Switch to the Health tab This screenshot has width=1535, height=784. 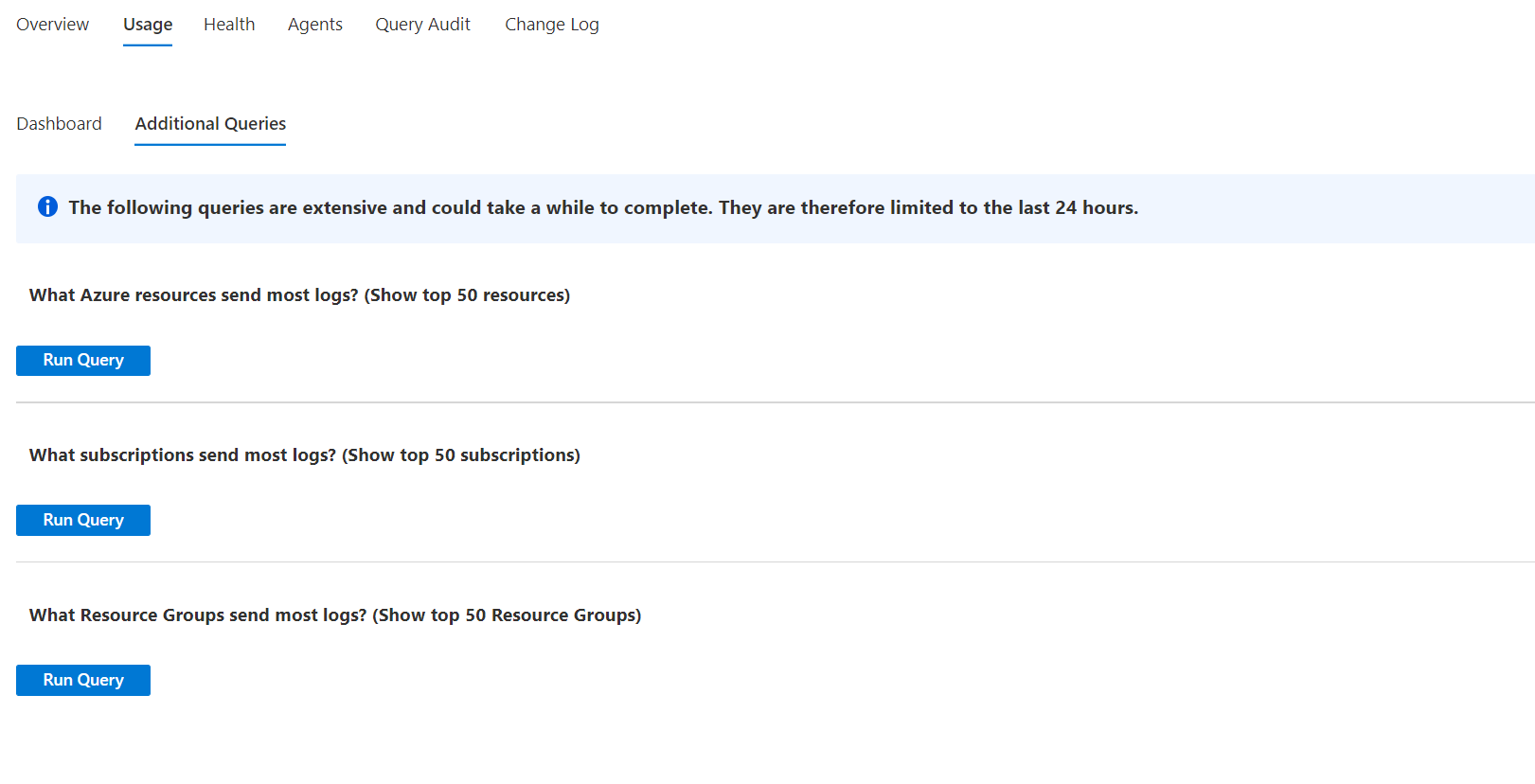[229, 25]
